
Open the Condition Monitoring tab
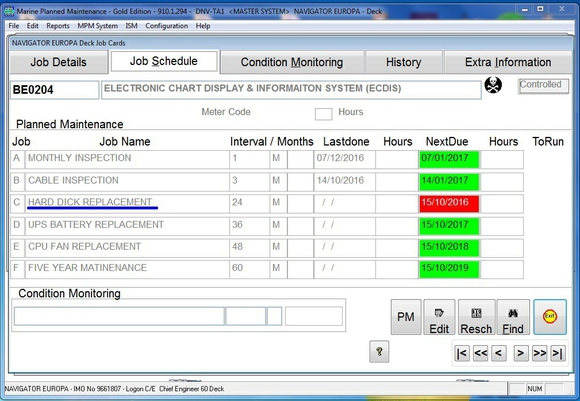point(292,62)
